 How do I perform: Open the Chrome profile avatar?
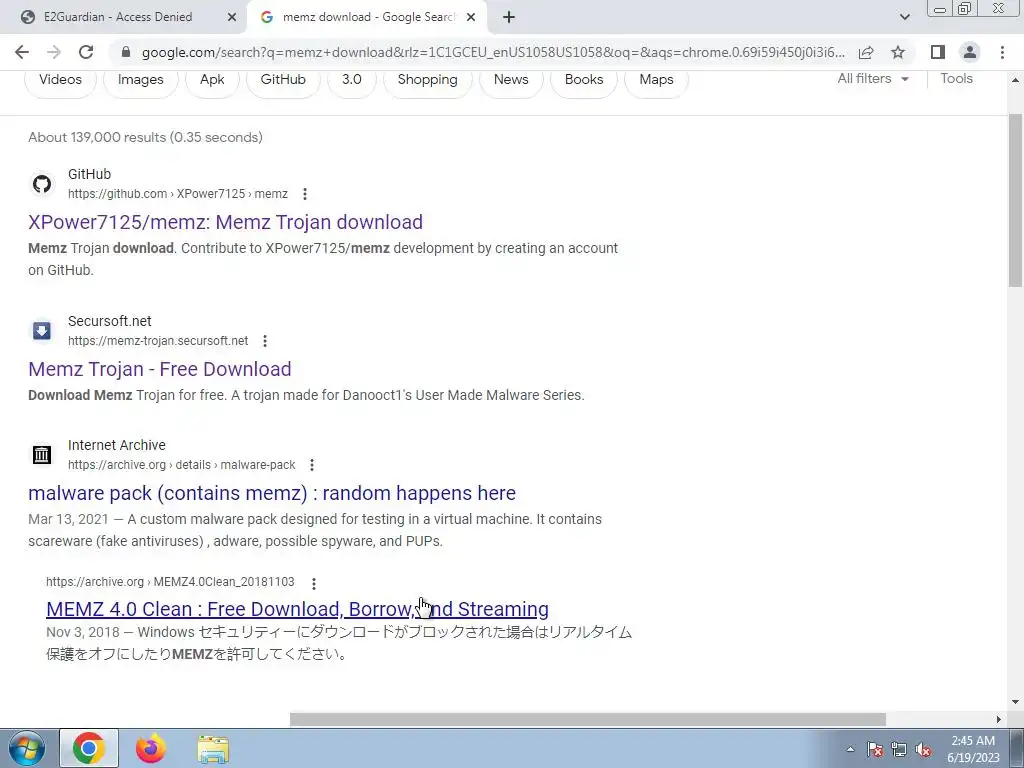(x=970, y=52)
